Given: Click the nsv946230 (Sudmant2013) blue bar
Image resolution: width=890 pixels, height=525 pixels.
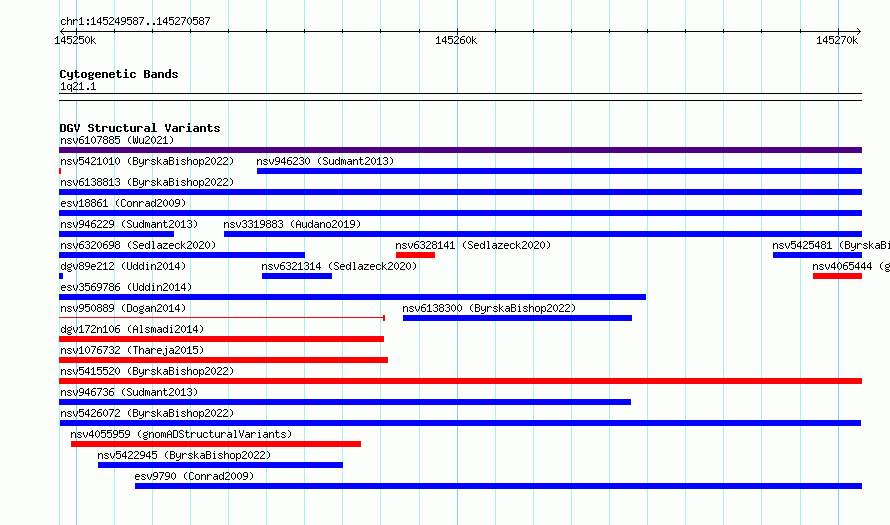Looking at the screenshot, I should point(559,171).
